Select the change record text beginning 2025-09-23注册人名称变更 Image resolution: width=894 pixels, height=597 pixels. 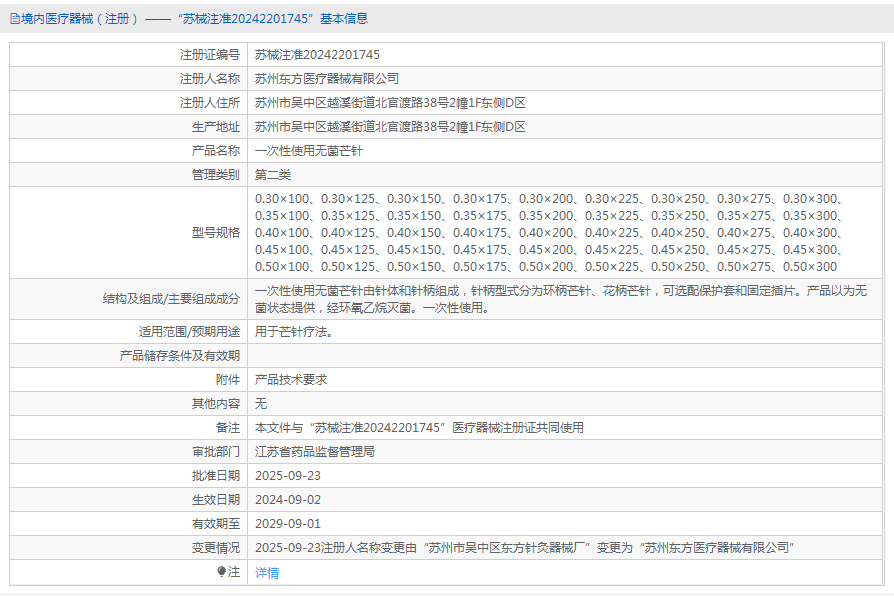pos(525,547)
